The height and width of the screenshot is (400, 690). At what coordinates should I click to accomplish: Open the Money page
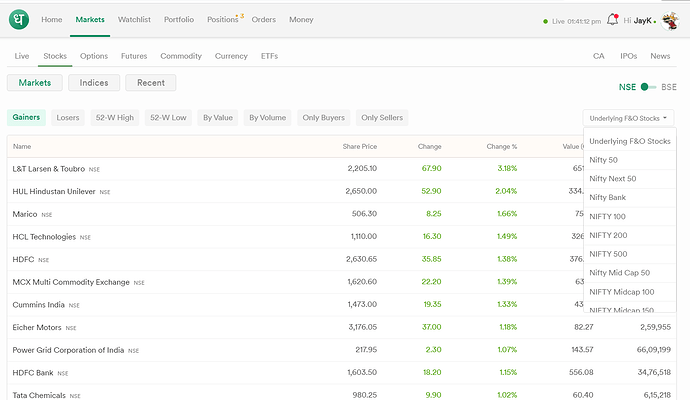(301, 19)
